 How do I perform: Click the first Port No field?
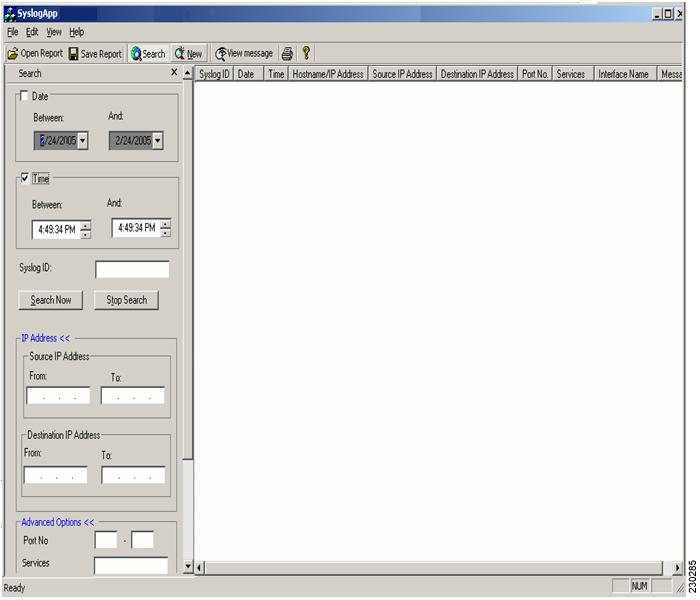tap(106, 540)
